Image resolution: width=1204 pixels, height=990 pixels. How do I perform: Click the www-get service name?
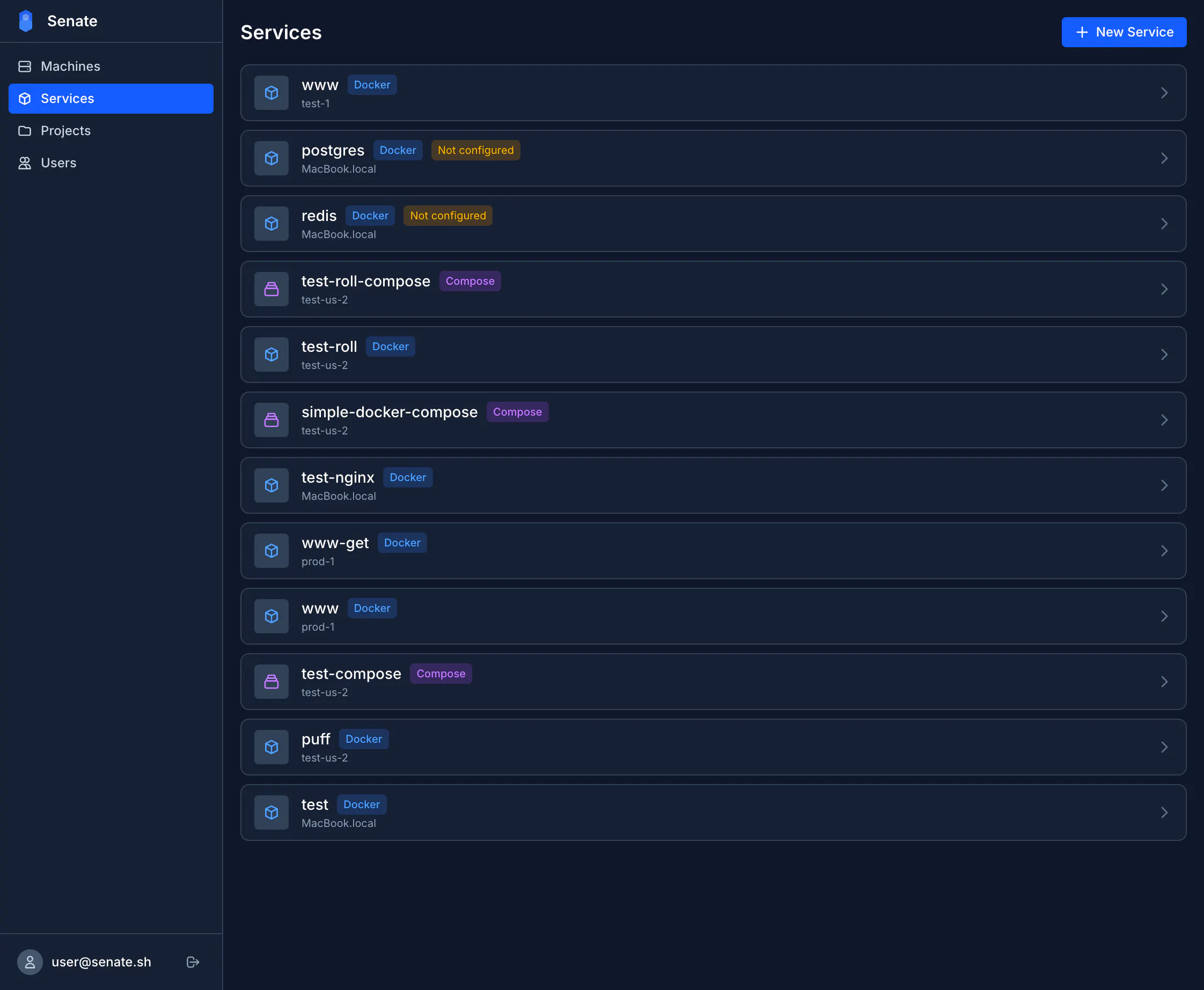335,543
